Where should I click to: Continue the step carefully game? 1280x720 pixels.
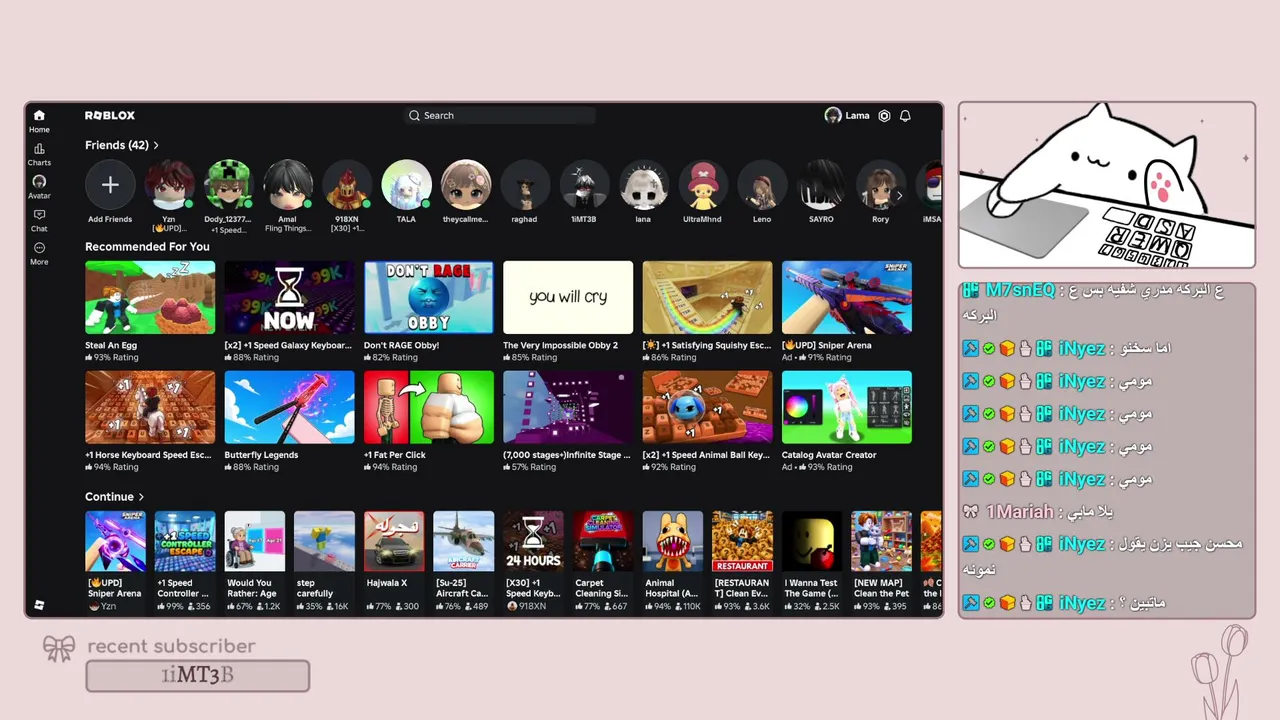pos(324,541)
